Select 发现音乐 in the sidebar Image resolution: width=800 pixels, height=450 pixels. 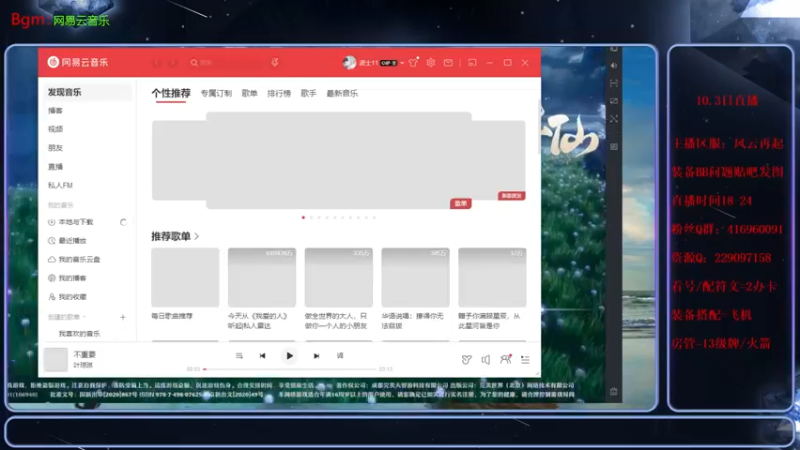[x=87, y=92]
